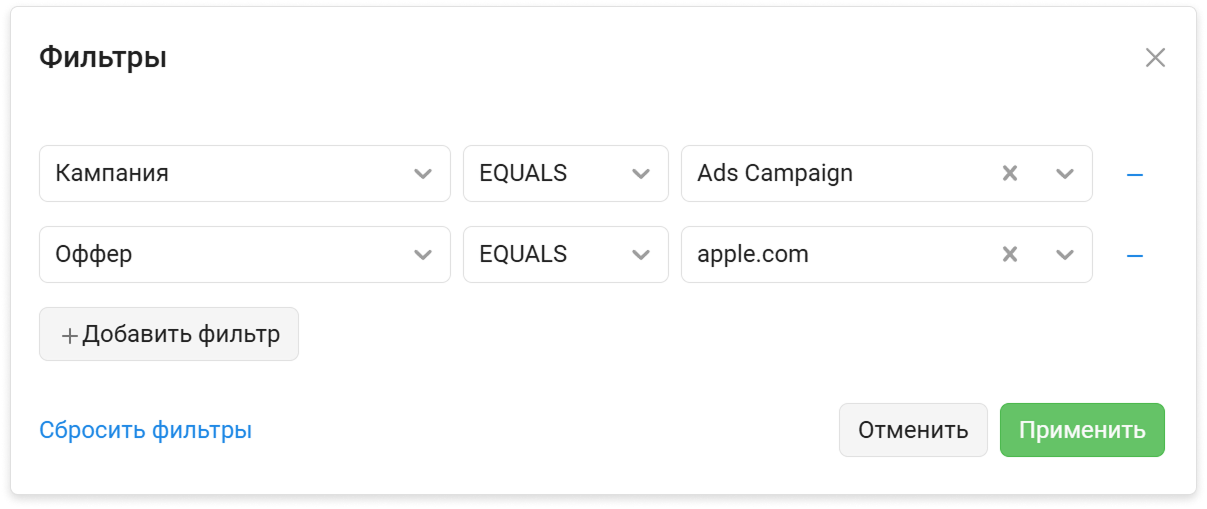Click the Добавить фильтр button
The height and width of the screenshot is (509, 1207).
169,334
